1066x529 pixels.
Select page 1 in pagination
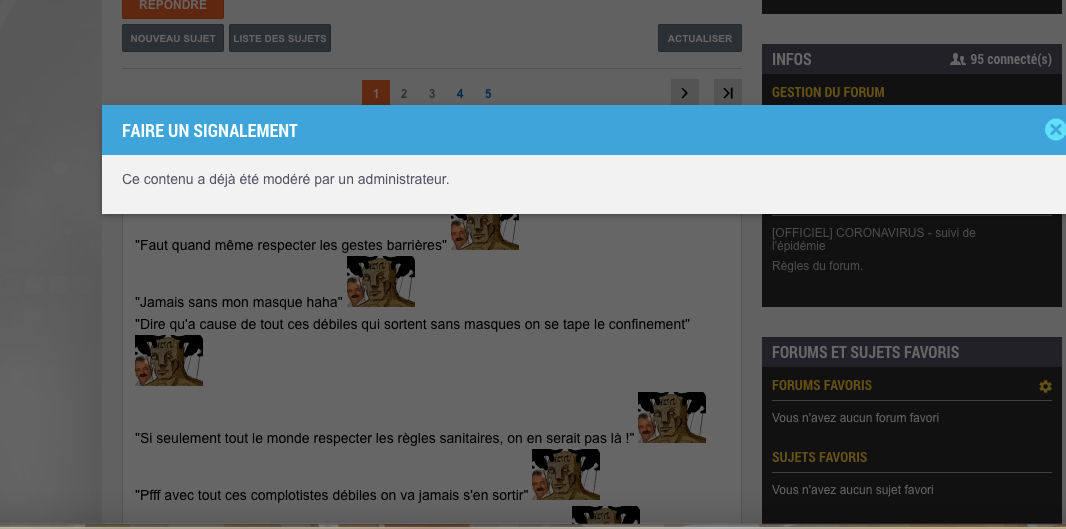[376, 93]
